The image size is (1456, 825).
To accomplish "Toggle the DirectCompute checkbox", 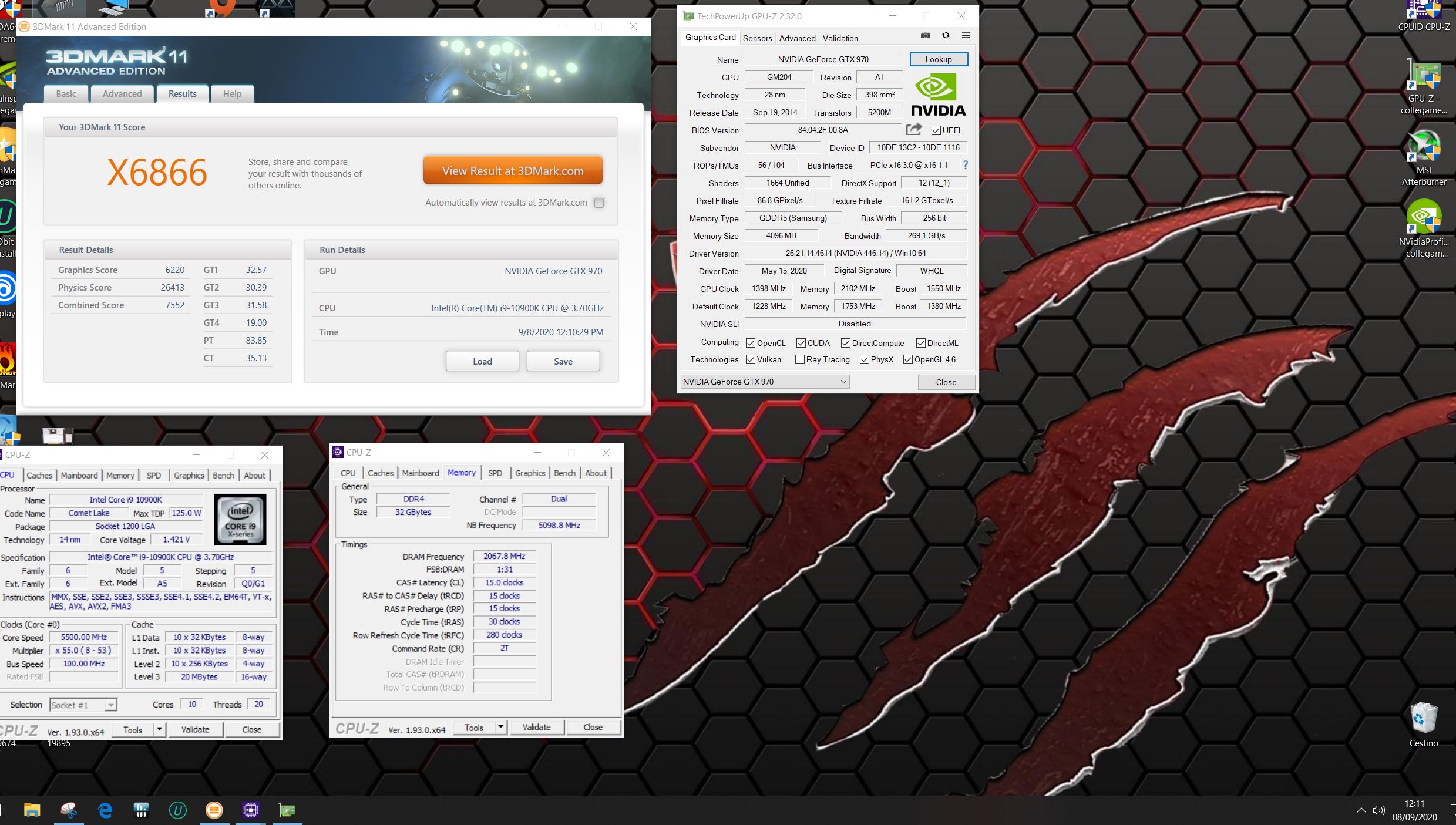I will 846,343.
